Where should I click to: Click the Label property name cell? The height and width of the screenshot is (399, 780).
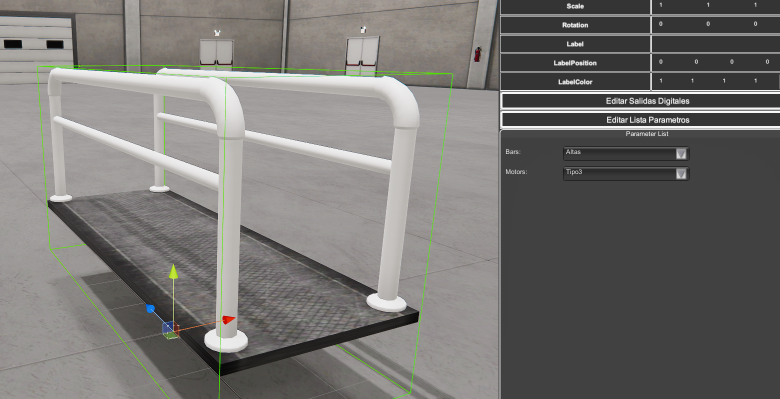pyautogui.click(x=575, y=44)
